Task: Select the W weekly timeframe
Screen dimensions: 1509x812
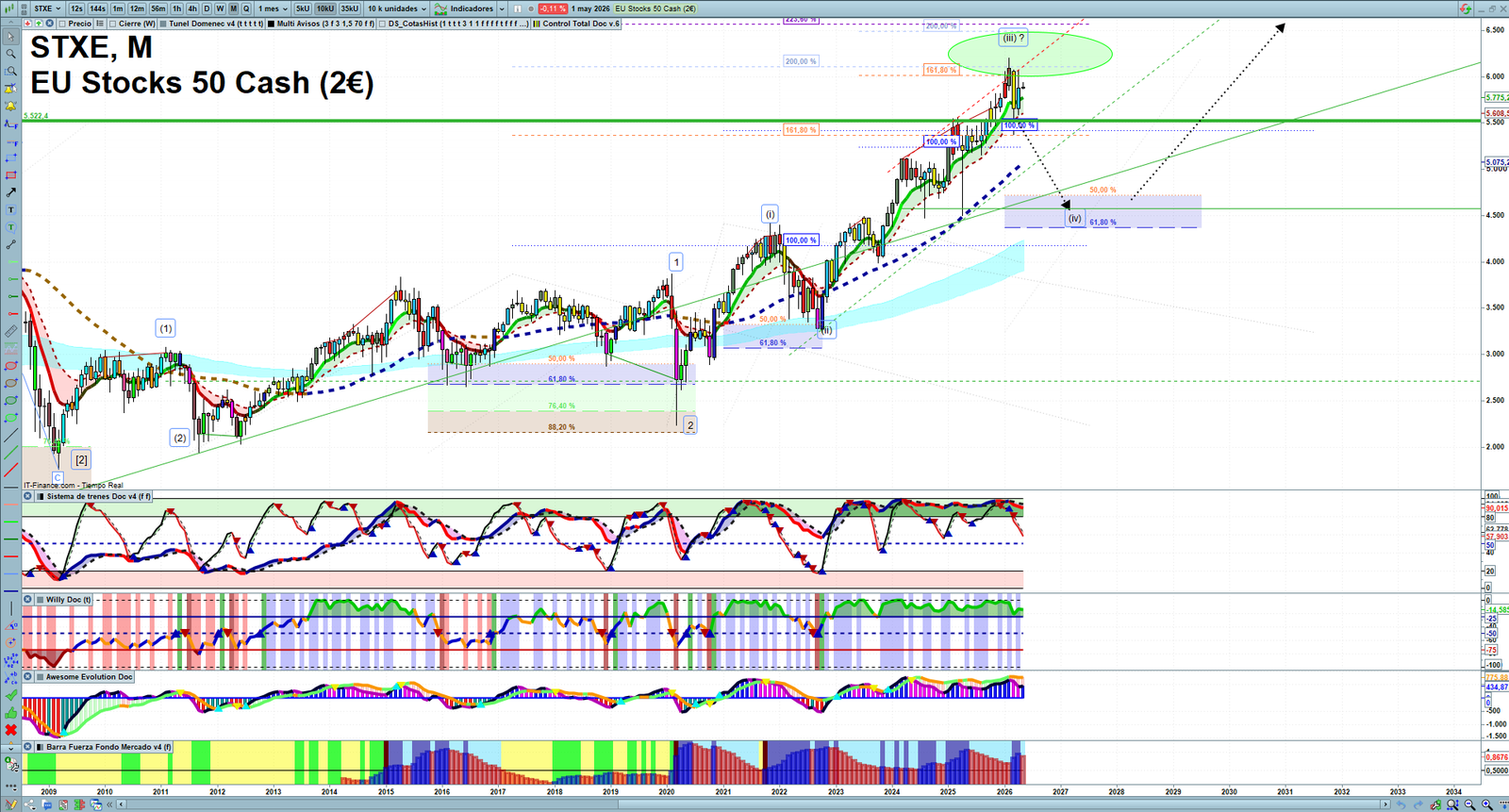Action: tap(220, 8)
